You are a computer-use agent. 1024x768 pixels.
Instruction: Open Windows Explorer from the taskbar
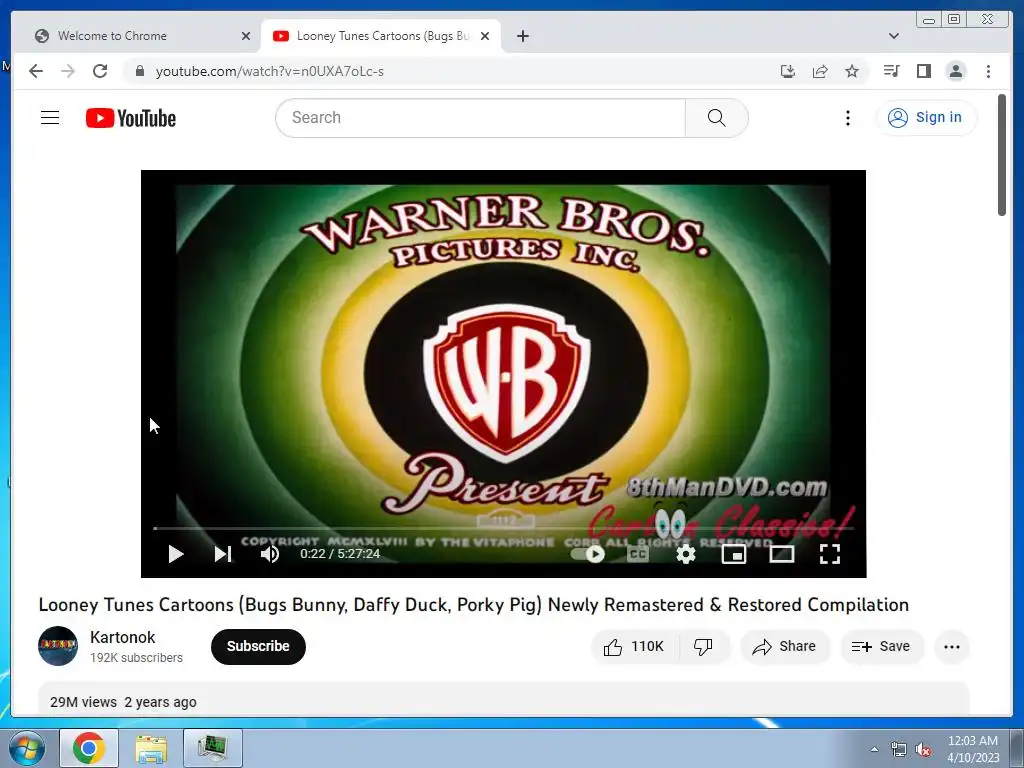(x=151, y=748)
